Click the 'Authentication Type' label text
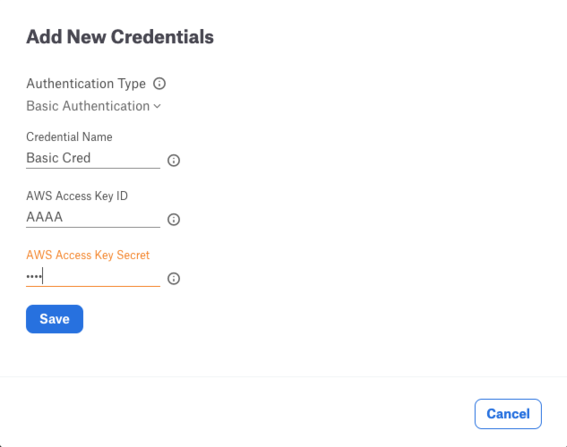567x447 pixels. click(86, 84)
